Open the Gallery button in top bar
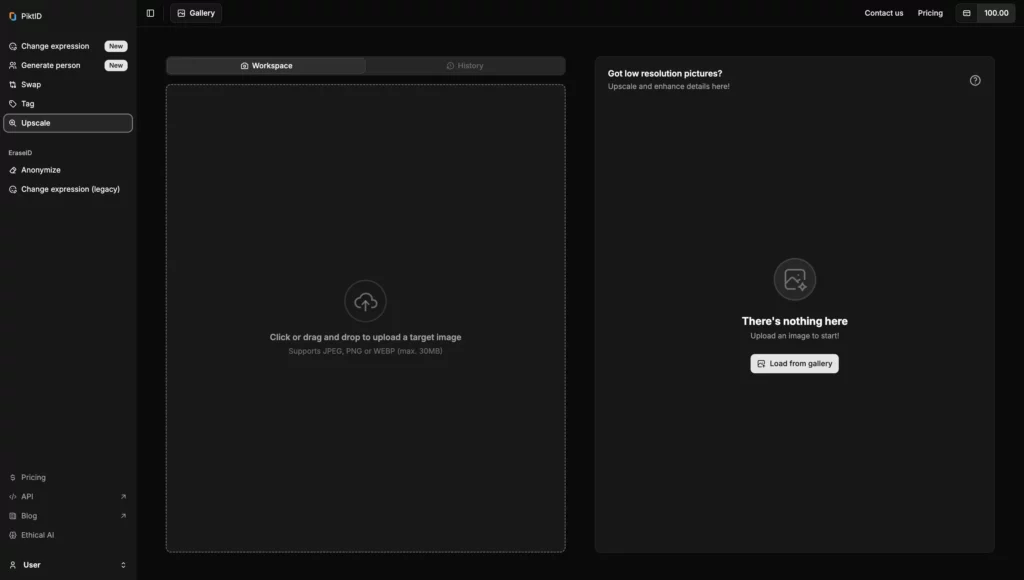The height and width of the screenshot is (580, 1024). click(196, 13)
